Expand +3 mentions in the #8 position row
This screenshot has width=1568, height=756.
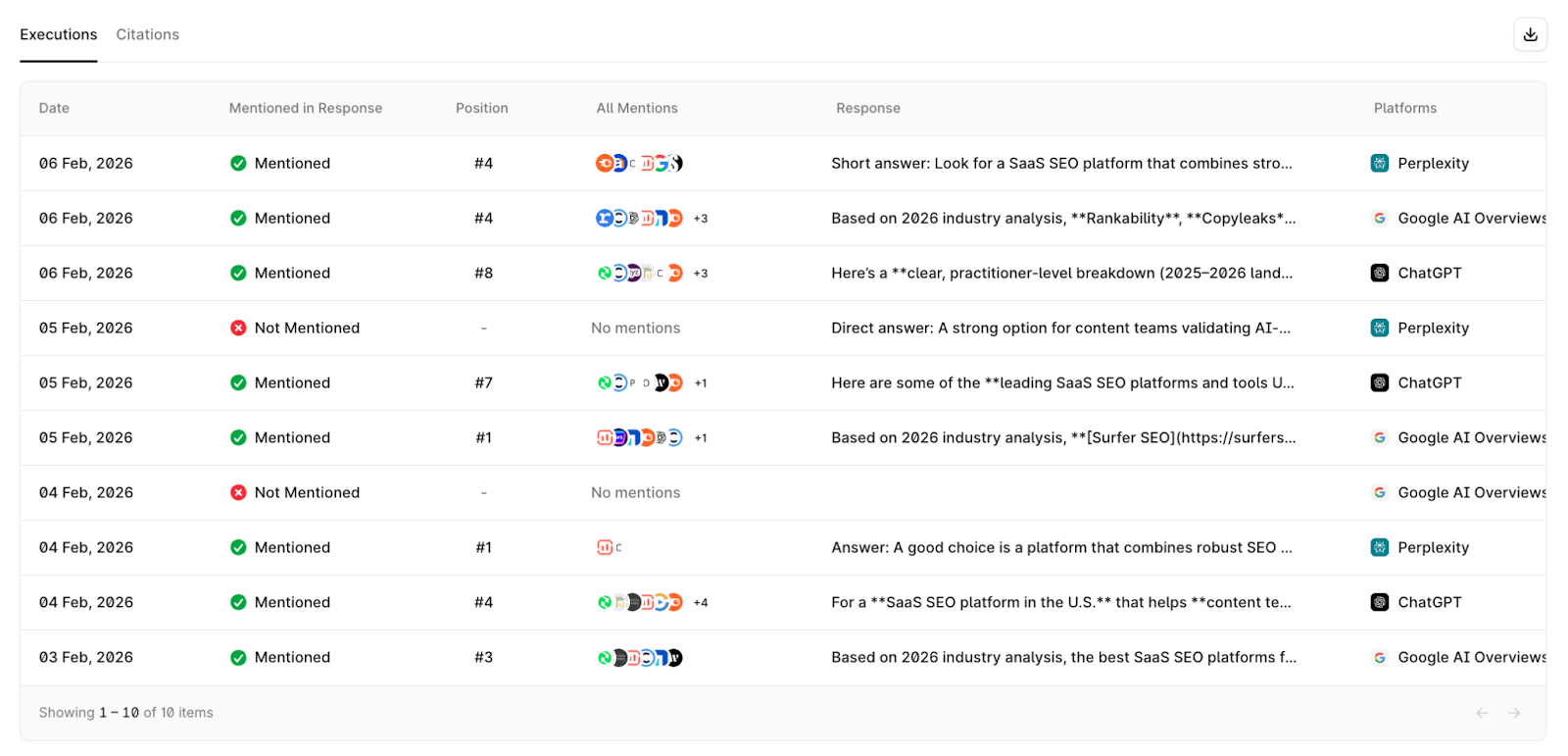[x=701, y=274]
